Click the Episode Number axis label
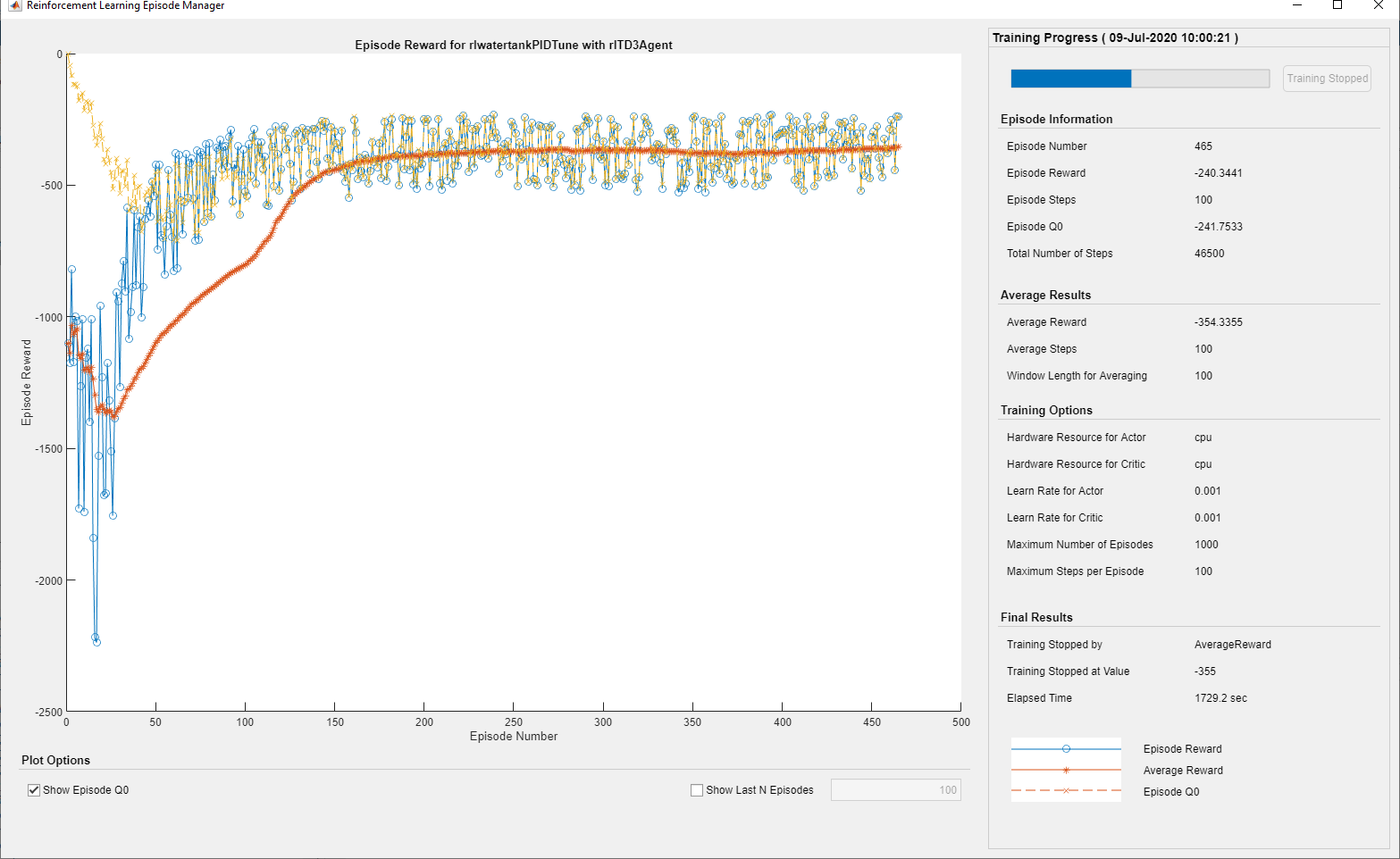The width and height of the screenshot is (1400, 859). coord(514,737)
